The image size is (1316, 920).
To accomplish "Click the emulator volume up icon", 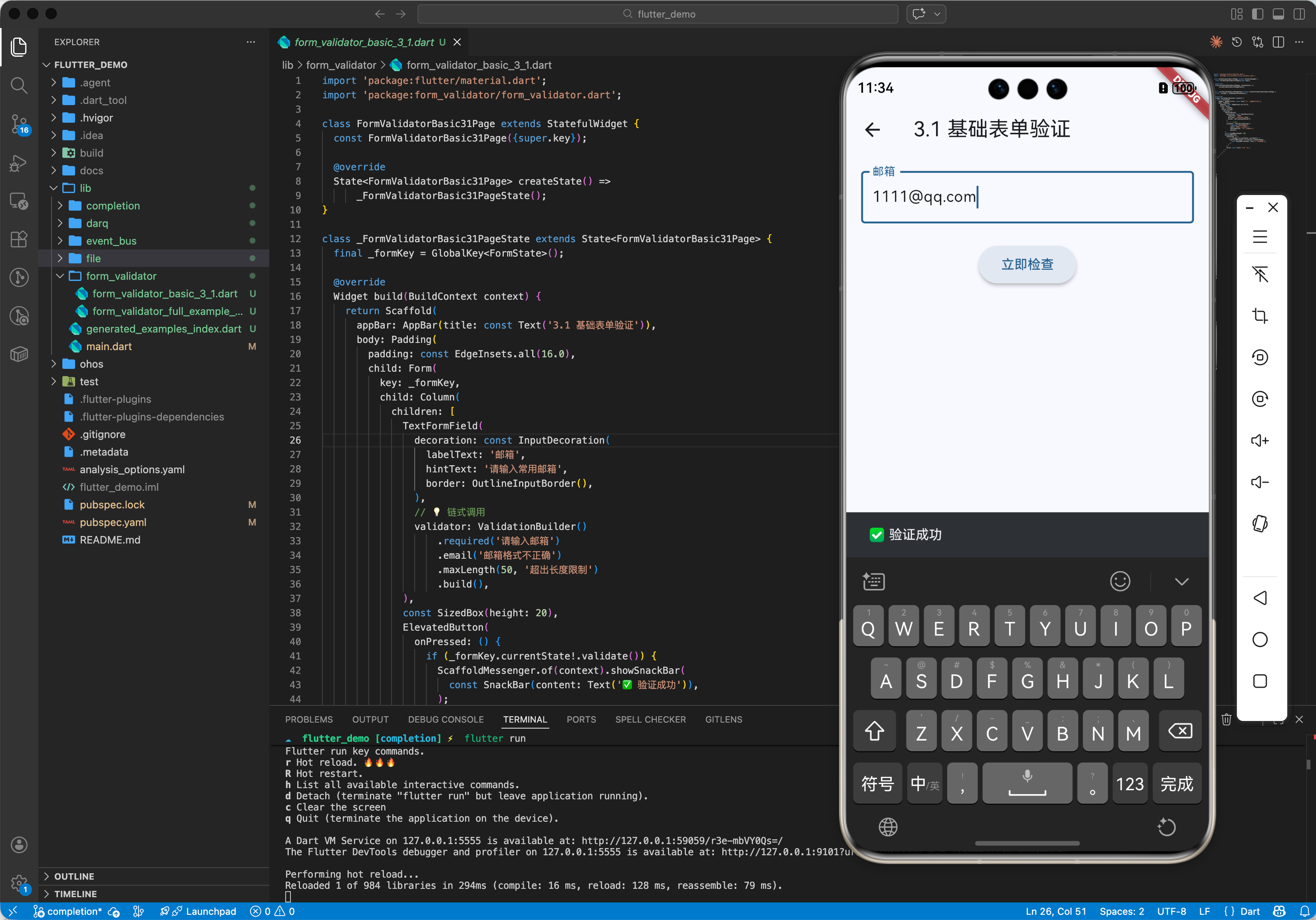I will coord(1259,440).
